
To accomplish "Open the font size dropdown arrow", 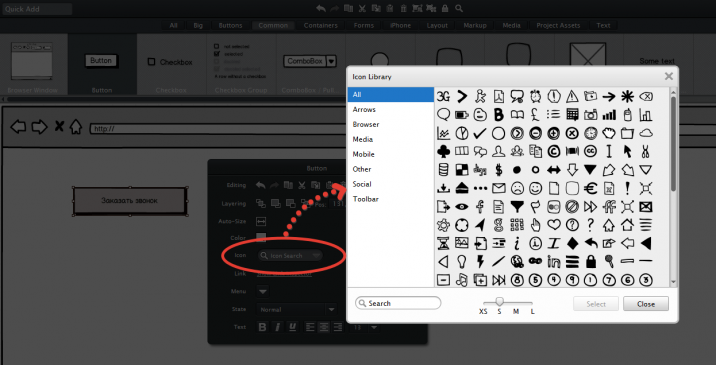I will click(x=374, y=327).
